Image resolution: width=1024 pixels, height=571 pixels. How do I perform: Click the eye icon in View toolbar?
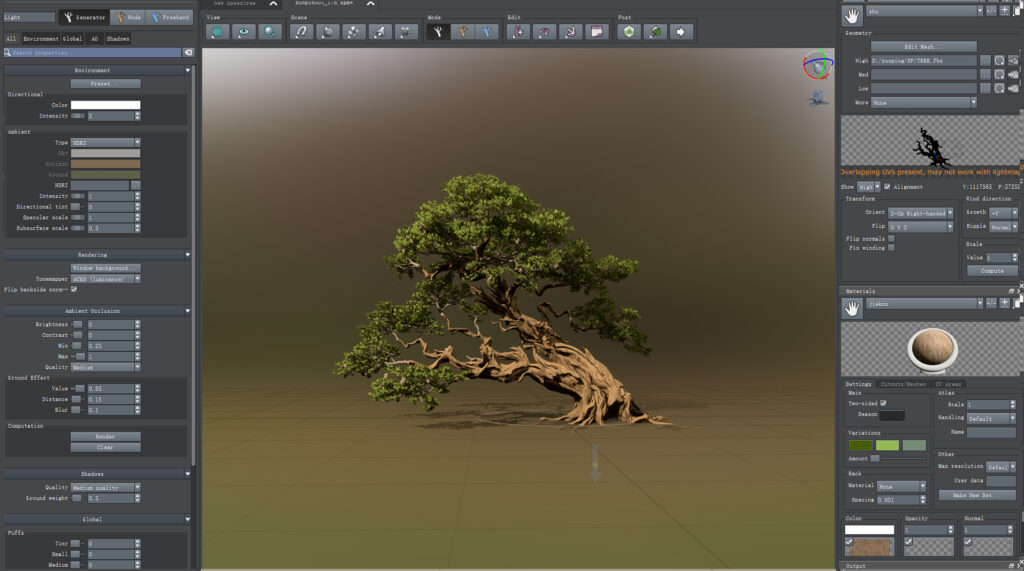tap(244, 32)
